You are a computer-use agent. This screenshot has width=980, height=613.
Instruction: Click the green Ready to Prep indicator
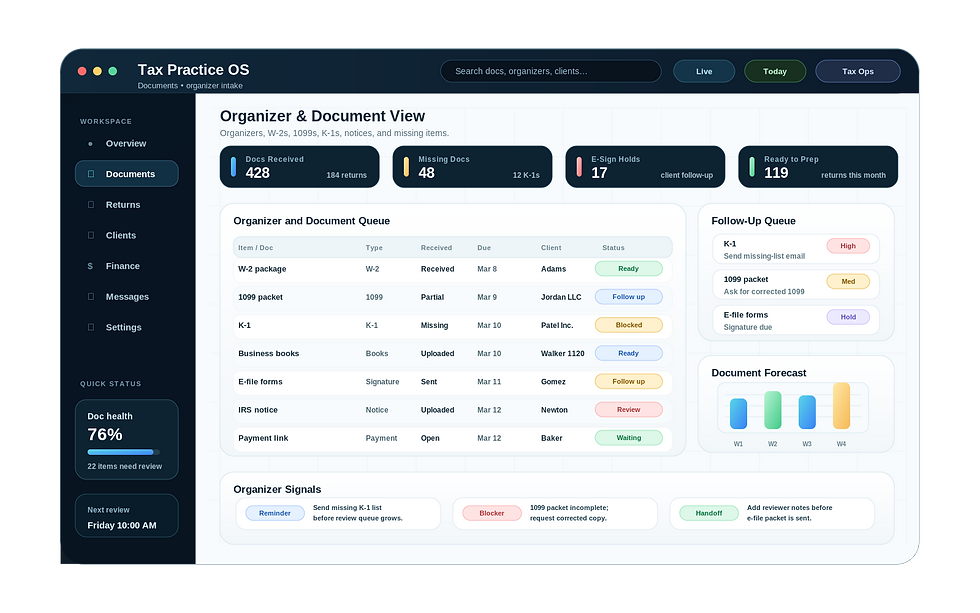(752, 167)
